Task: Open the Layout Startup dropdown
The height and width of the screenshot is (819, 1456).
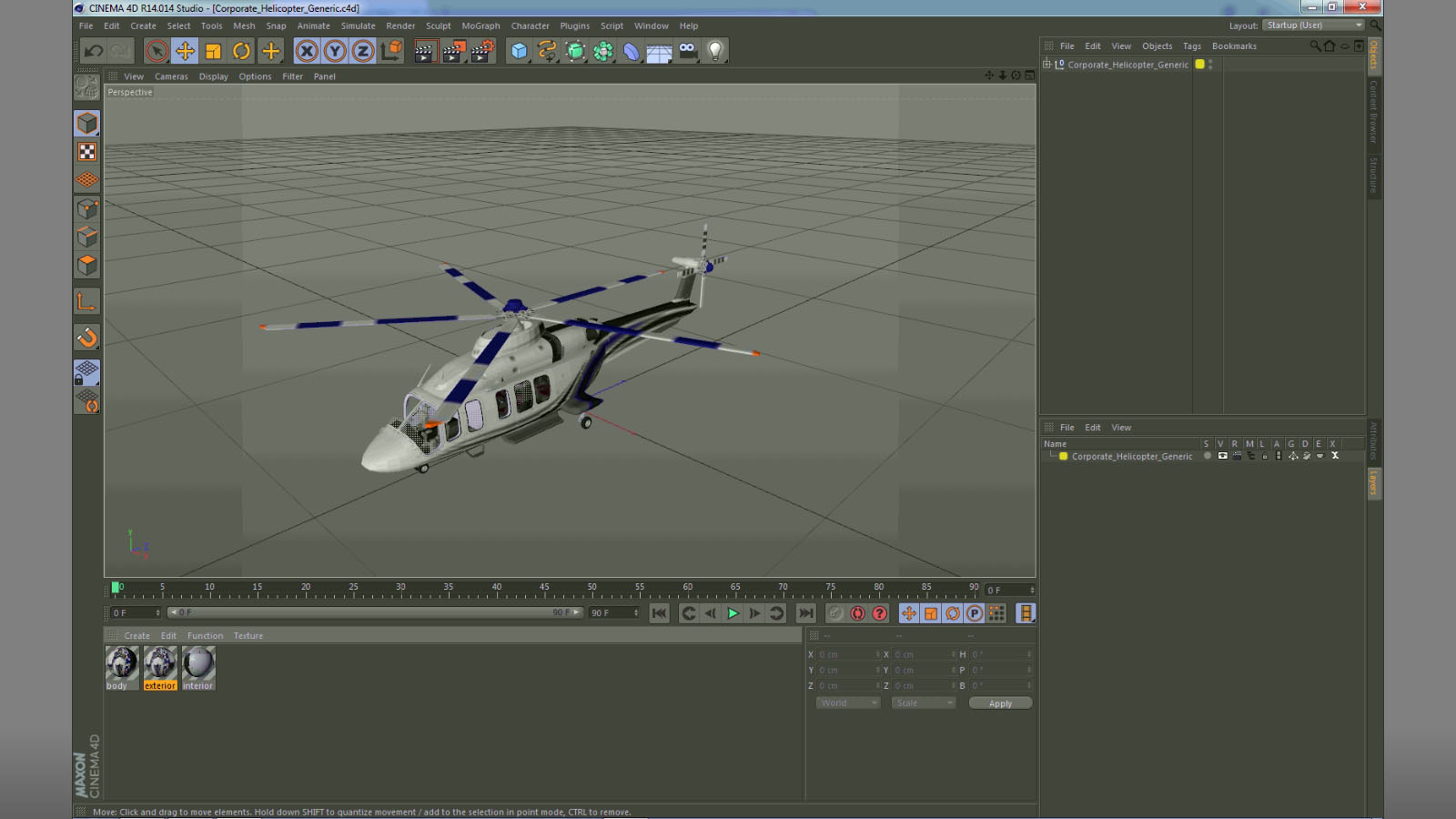Action: point(1314,25)
